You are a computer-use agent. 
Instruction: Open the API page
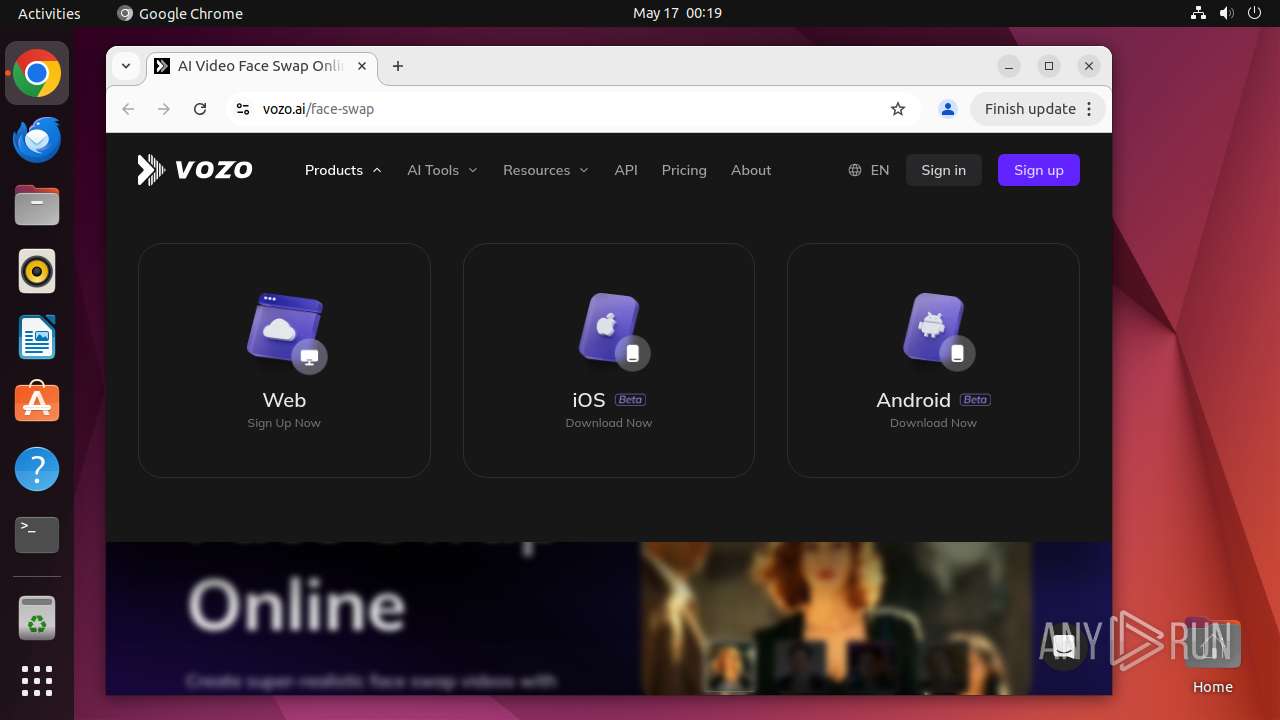coord(626,170)
